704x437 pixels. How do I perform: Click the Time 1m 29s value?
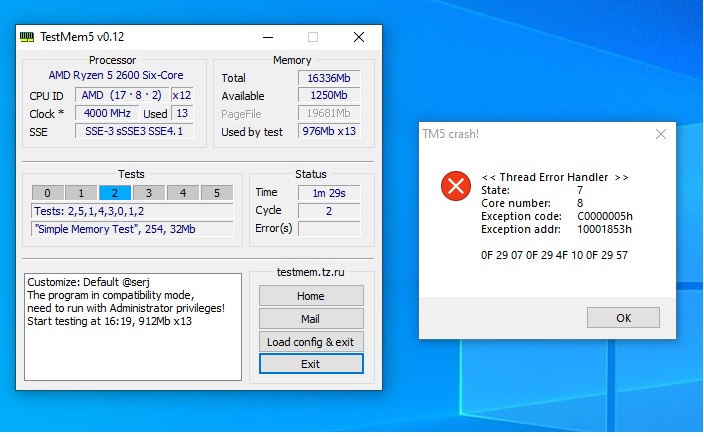[329, 193]
